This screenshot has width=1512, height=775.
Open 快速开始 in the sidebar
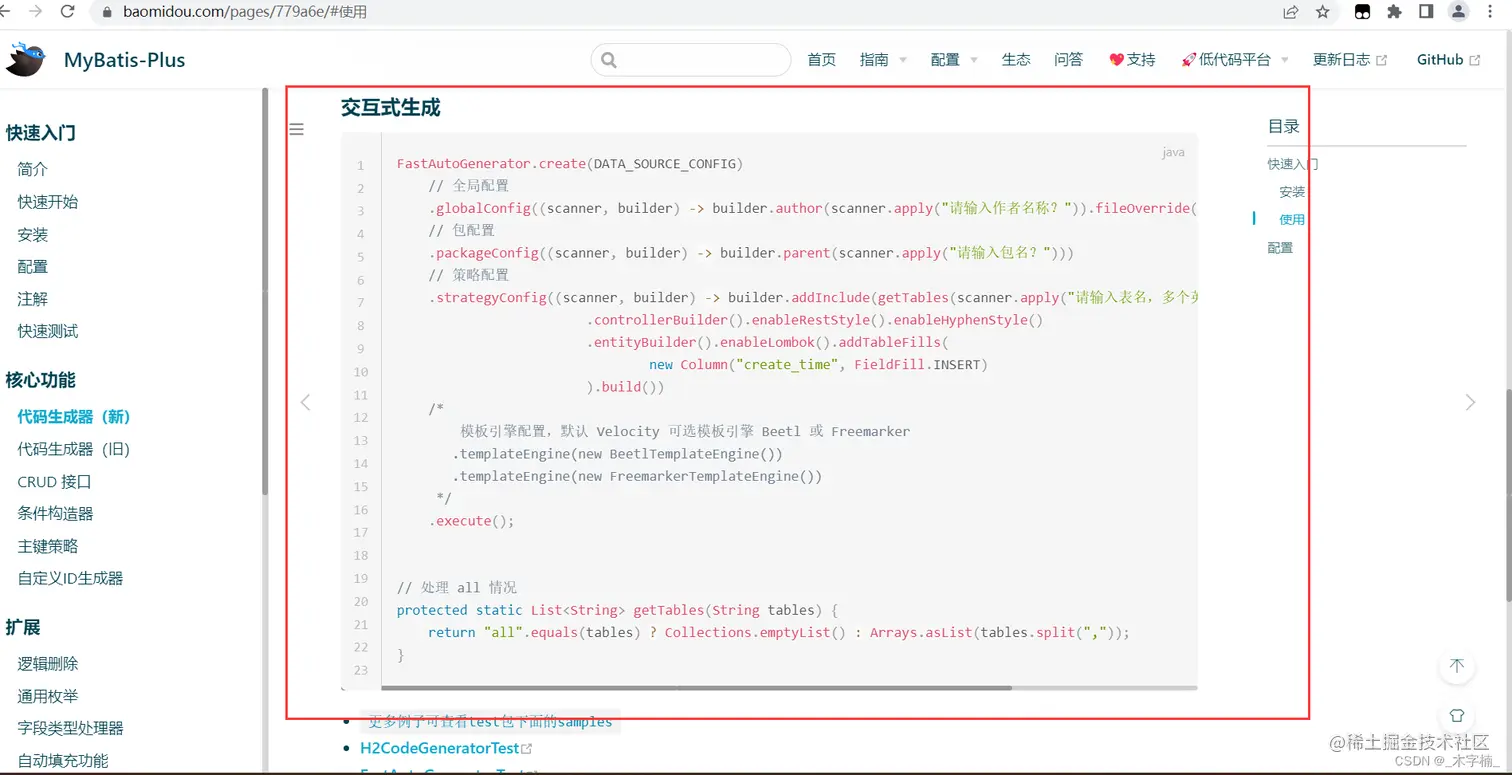tap(48, 202)
